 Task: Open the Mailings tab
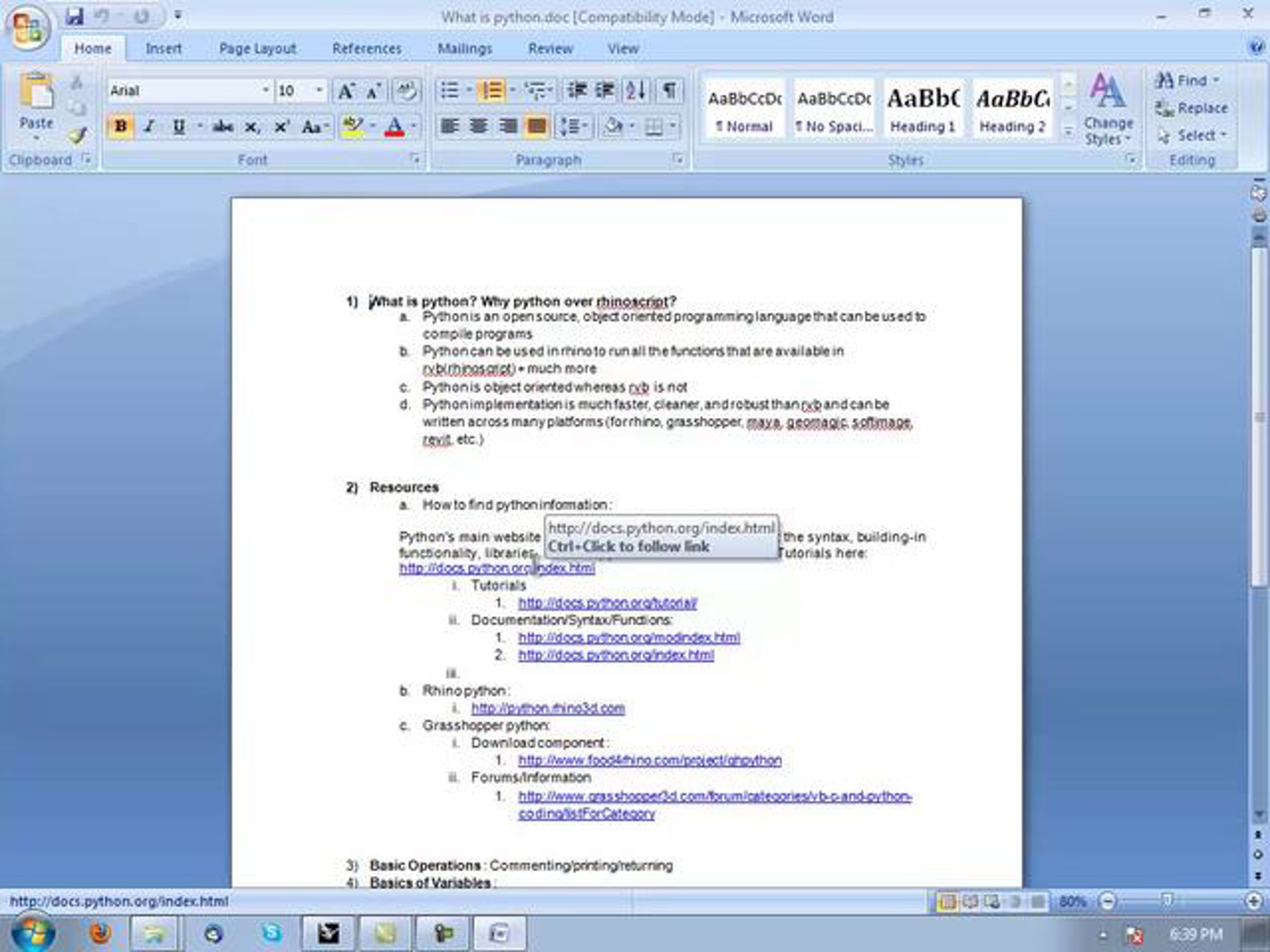tap(465, 49)
